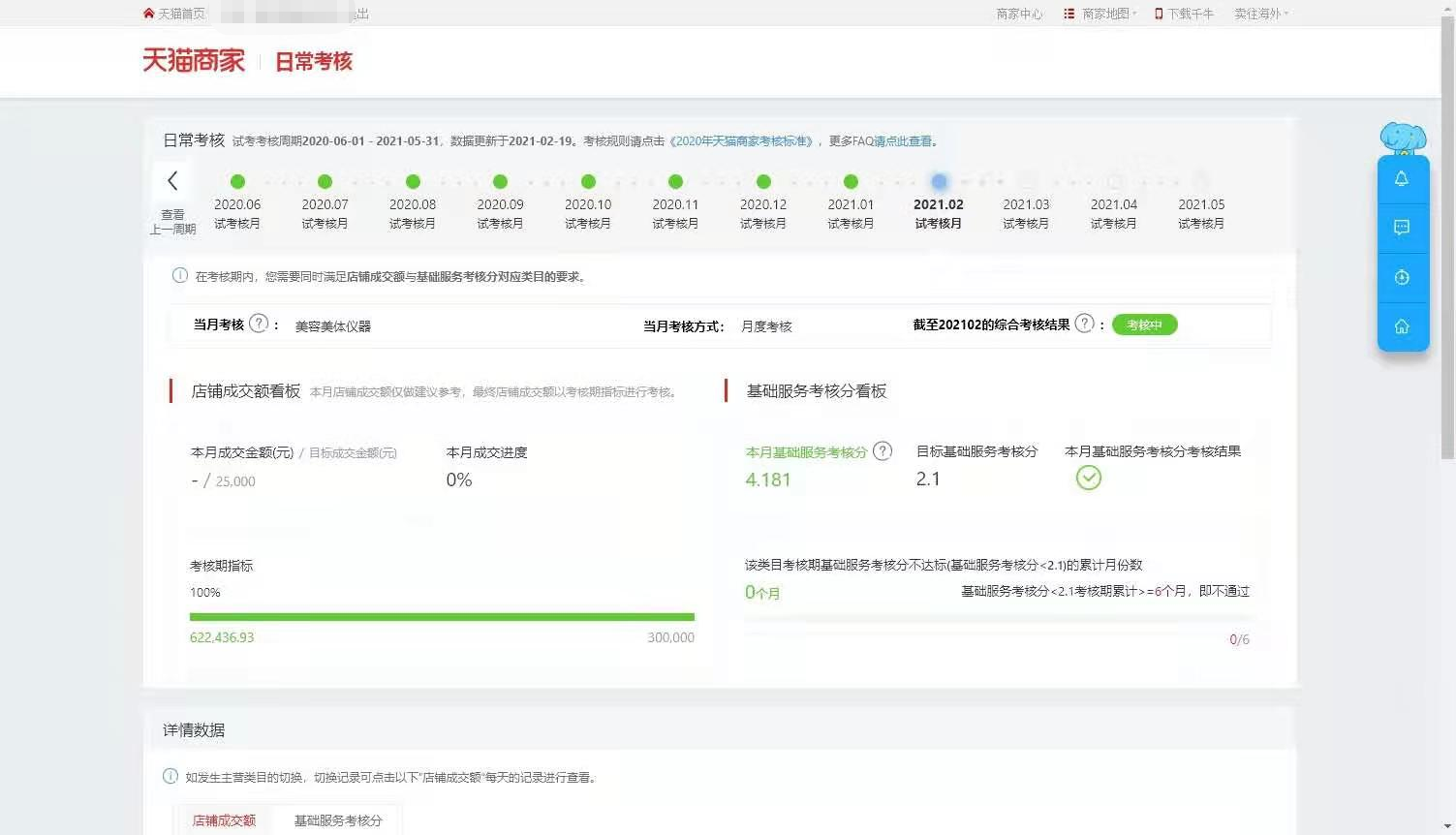1456x835 pixels.
Task: Select the 2020.09 assessment month marker
Action: (500, 181)
